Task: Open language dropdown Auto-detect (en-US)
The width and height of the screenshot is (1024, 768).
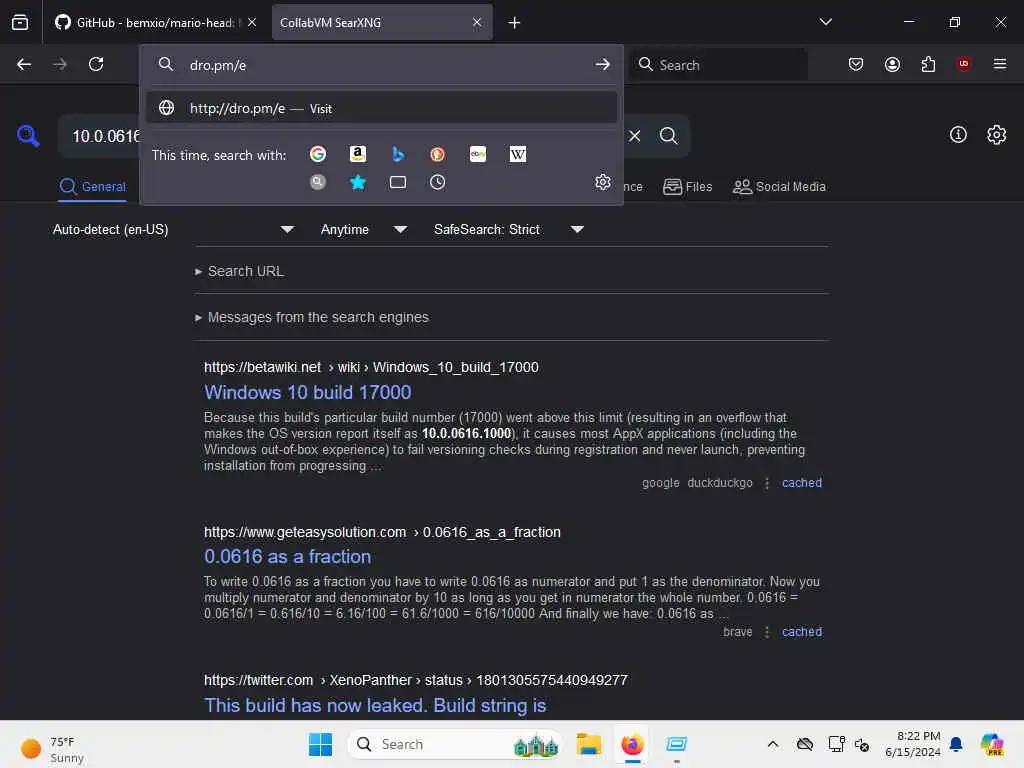Action: (x=174, y=229)
